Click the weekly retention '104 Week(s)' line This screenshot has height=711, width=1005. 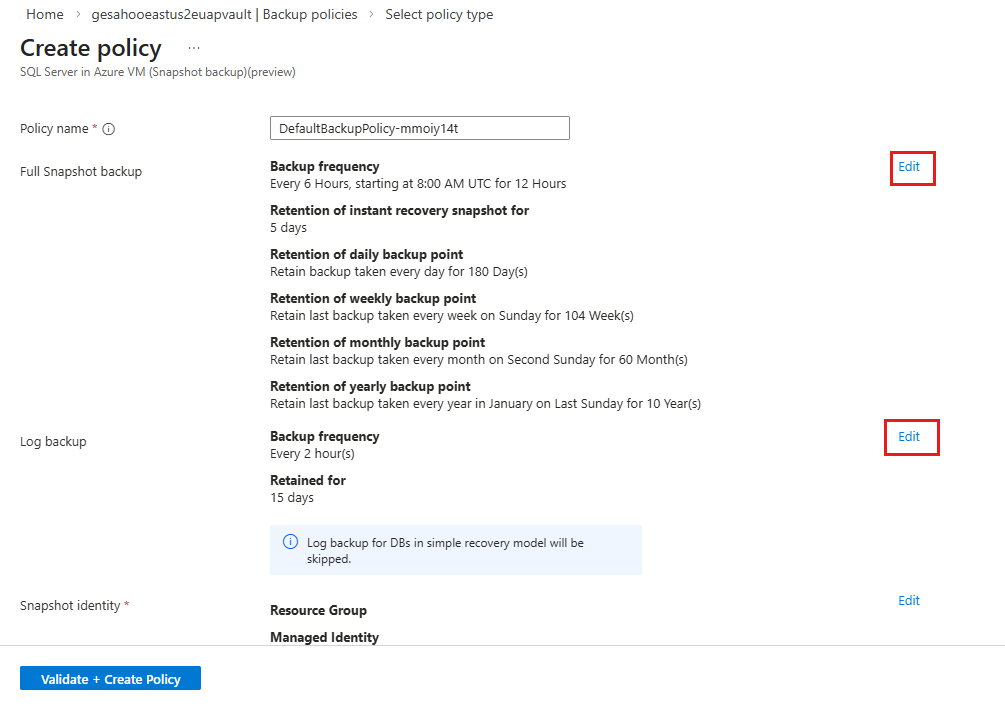[452, 315]
